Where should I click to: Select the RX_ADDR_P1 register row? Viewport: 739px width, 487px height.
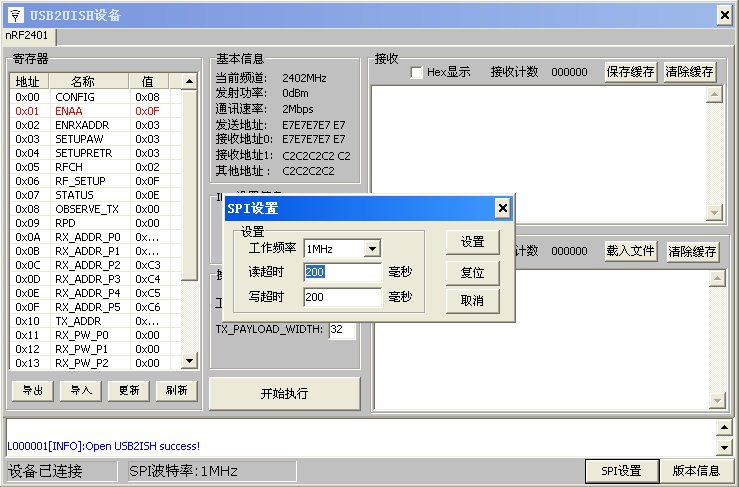pos(95,251)
